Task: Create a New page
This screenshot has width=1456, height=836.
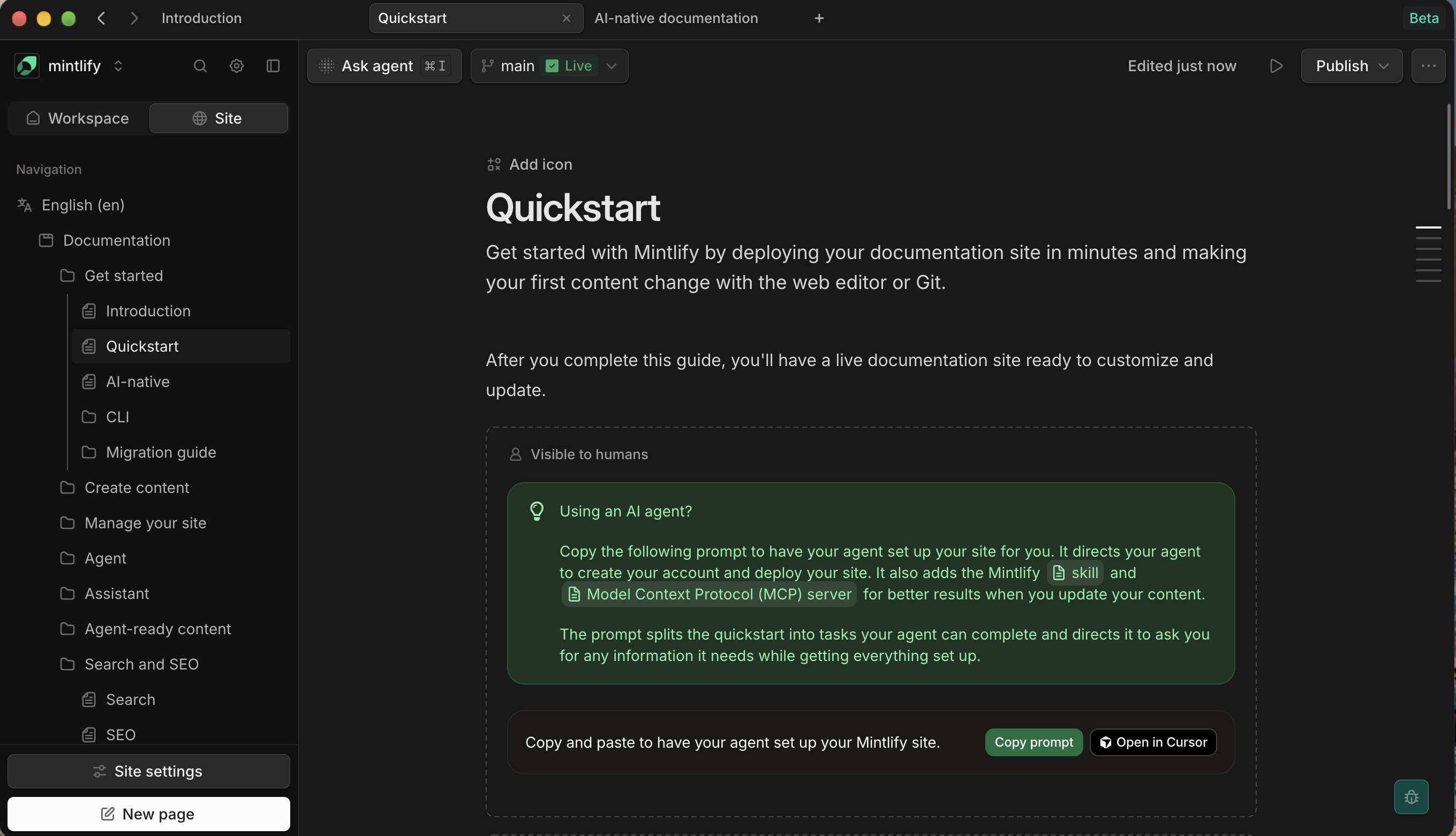Action: click(x=149, y=814)
